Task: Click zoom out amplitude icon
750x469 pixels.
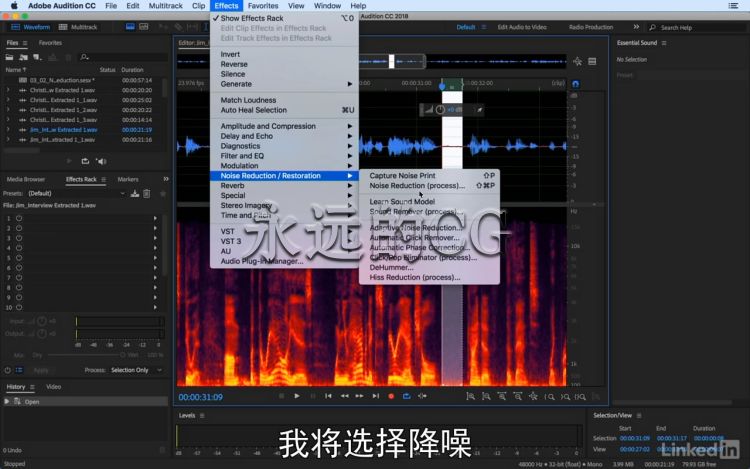Action: point(486,396)
